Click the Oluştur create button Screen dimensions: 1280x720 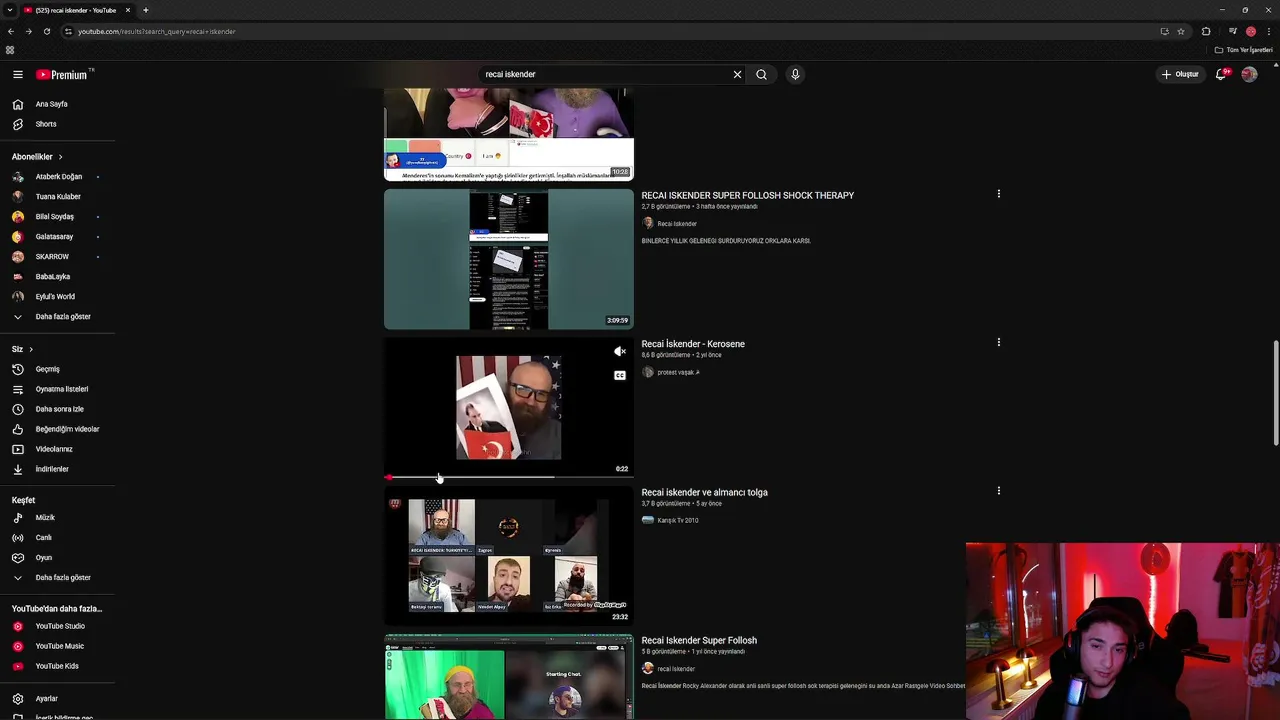click(x=1180, y=75)
